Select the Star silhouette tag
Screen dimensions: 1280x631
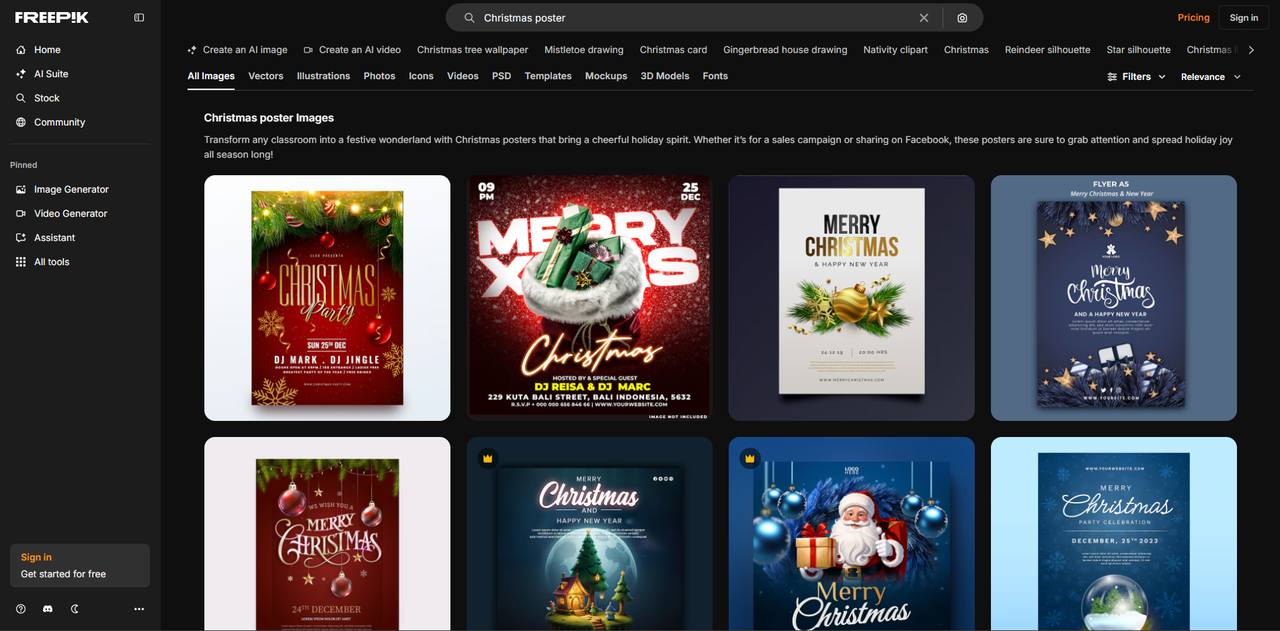(x=1138, y=49)
